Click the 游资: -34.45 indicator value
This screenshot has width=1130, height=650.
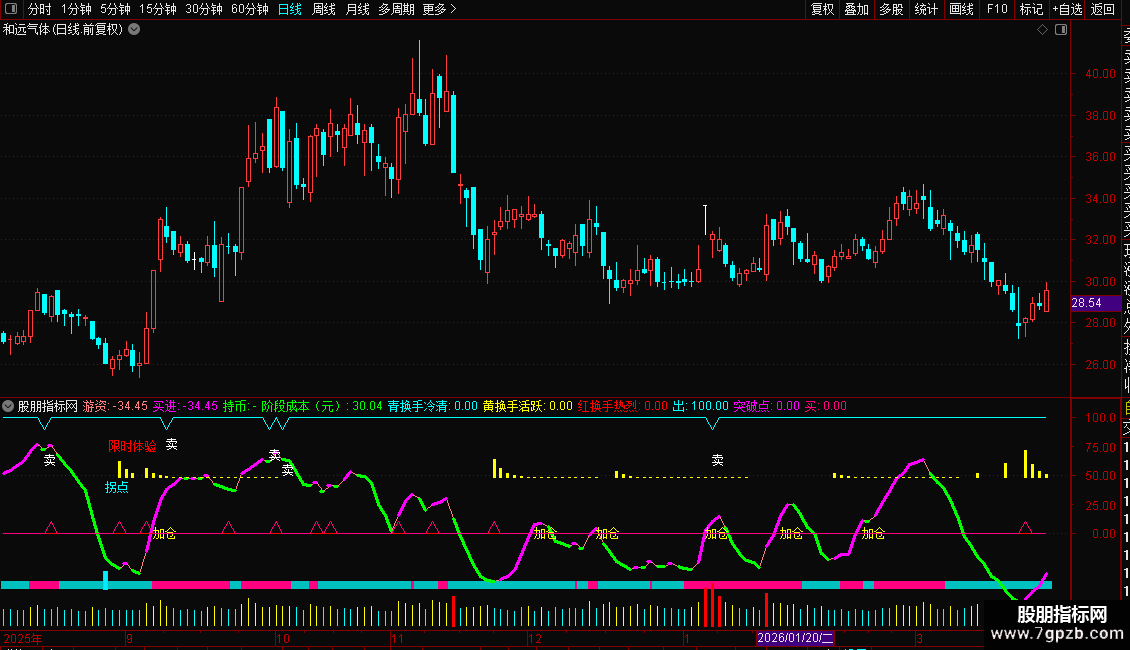(x=115, y=406)
